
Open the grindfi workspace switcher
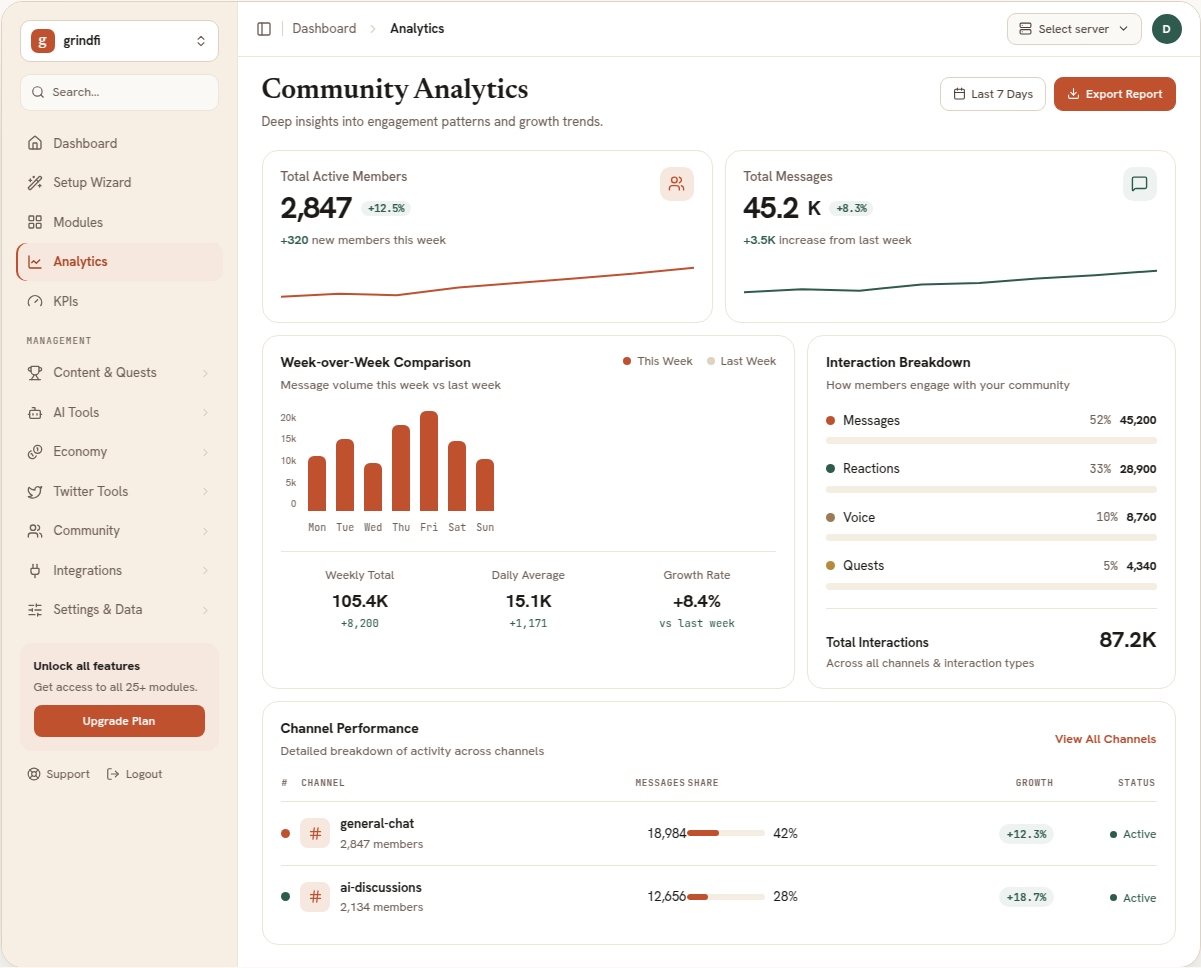tap(119, 41)
